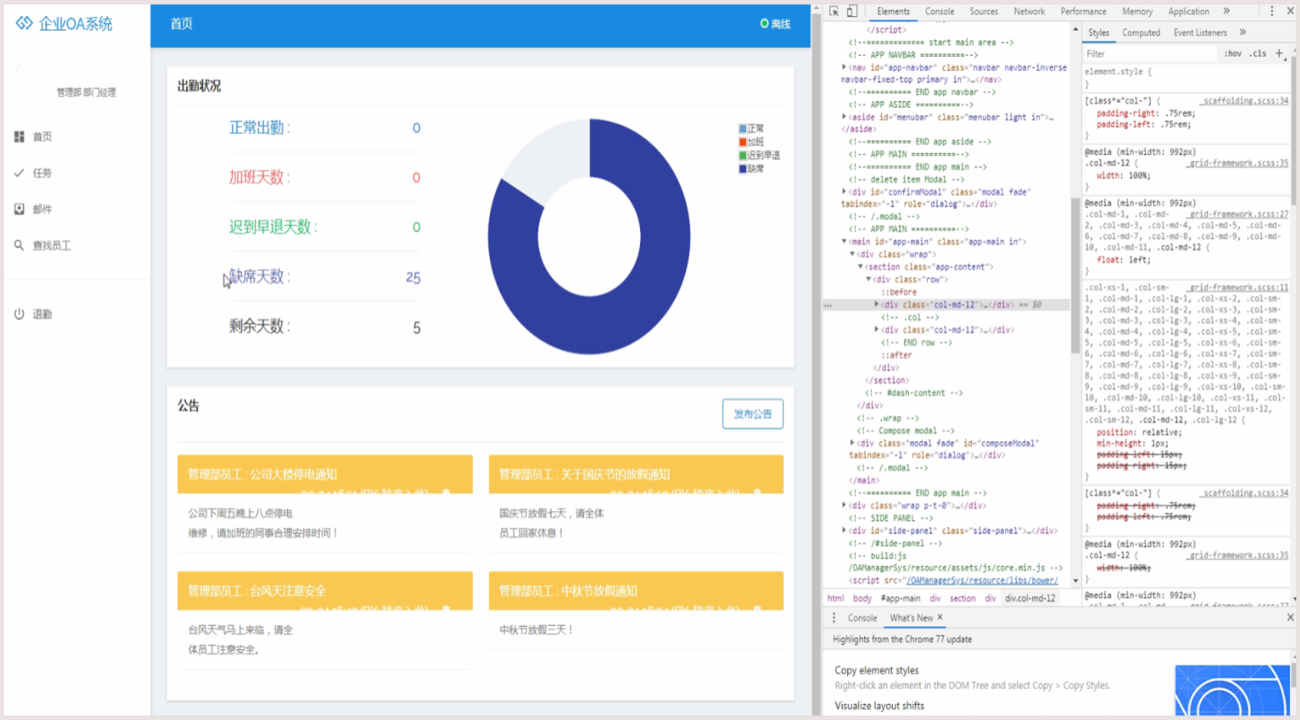Select section in the DOM breadcrumb
Screen dimensions: 1300x720
tap(962, 598)
